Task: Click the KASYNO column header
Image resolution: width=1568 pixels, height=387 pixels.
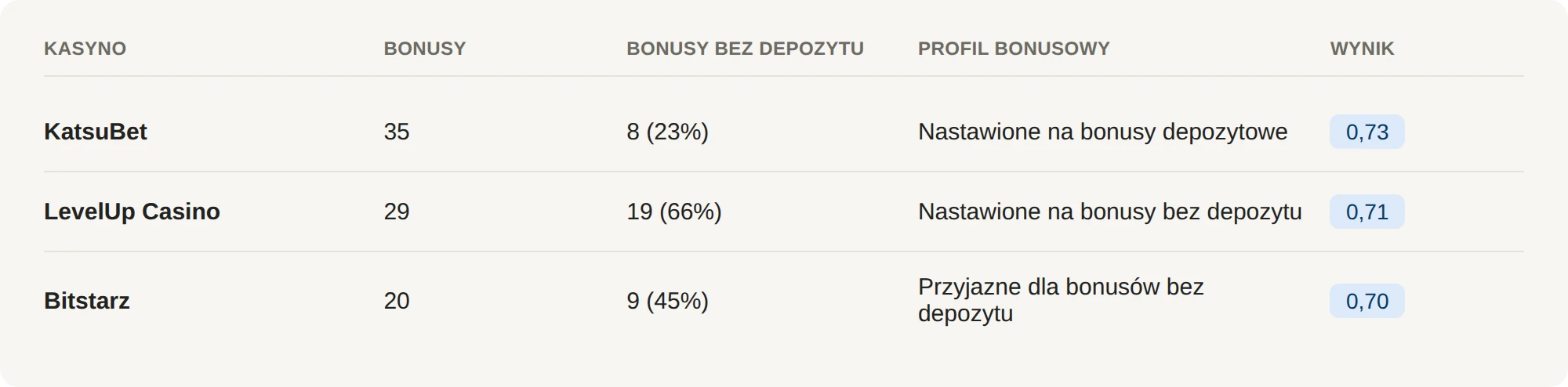Action: 85,49
